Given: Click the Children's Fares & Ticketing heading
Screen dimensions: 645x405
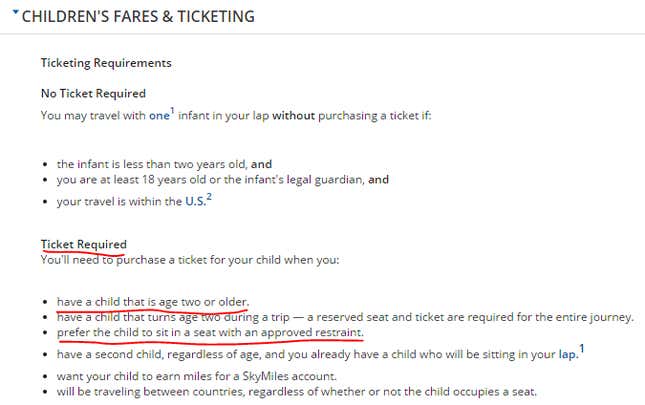Looking at the screenshot, I should [x=138, y=16].
